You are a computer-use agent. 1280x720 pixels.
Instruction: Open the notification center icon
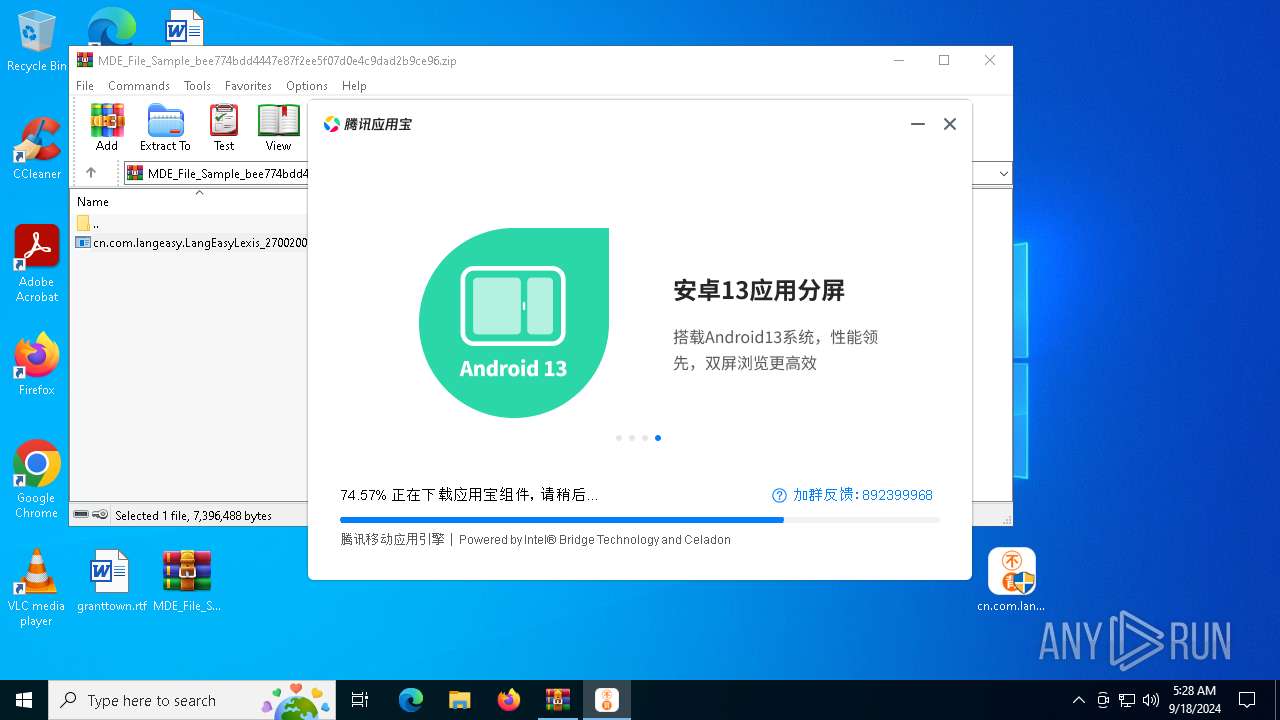[x=1247, y=700]
